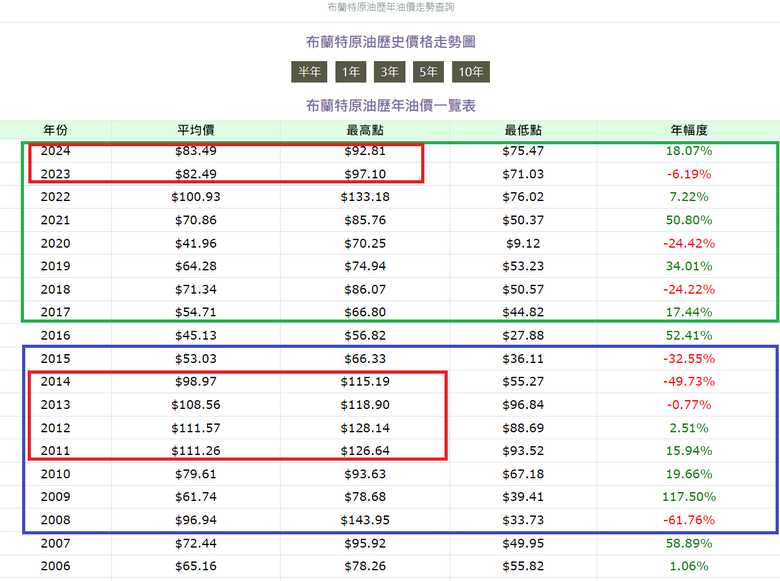Viewport: 780px width, 581px height.
Task: Click the 最高點 column header
Action: pos(365,130)
